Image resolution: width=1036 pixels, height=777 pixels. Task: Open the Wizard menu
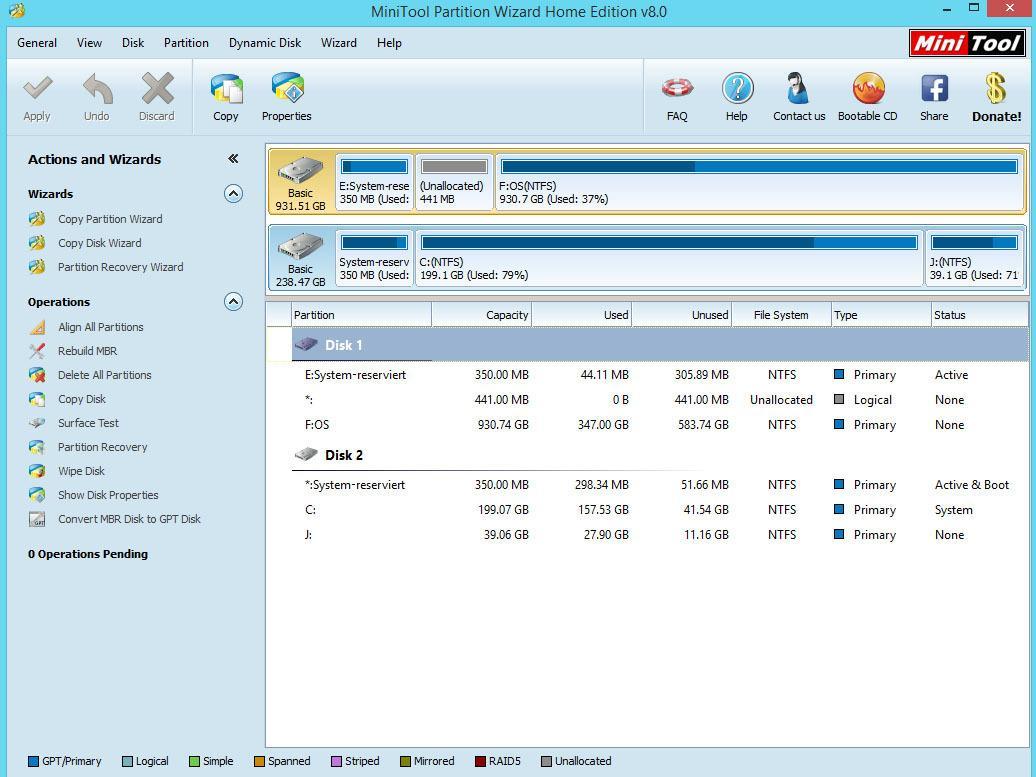(339, 43)
